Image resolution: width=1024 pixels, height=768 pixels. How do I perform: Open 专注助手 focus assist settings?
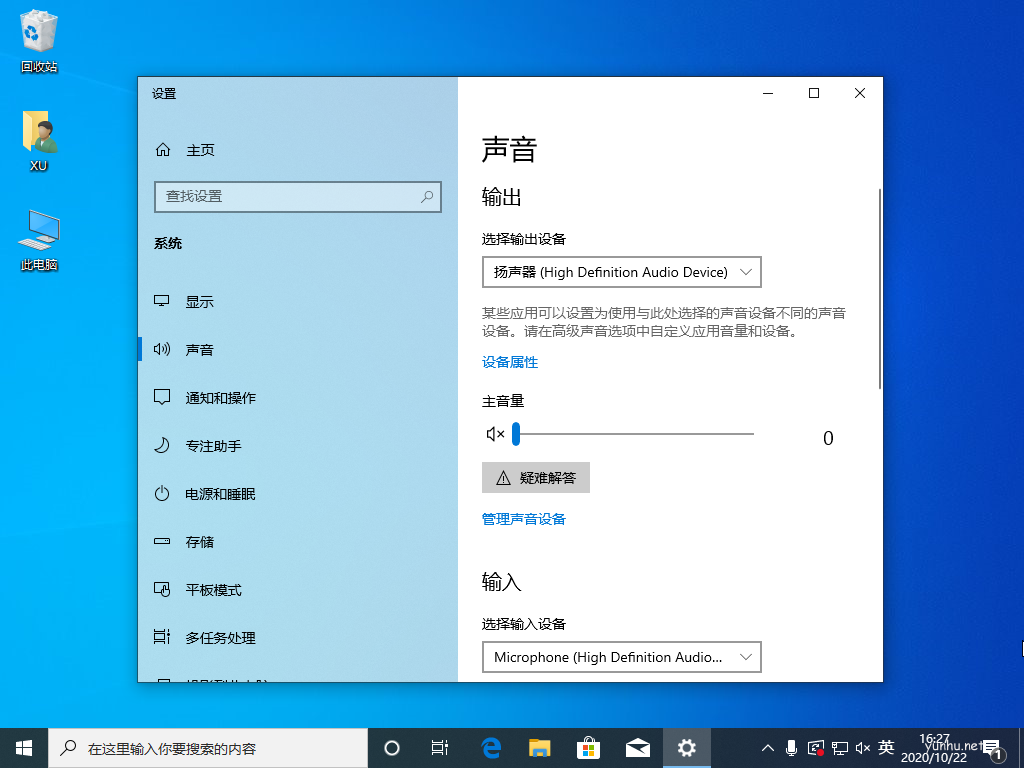(162, 445)
